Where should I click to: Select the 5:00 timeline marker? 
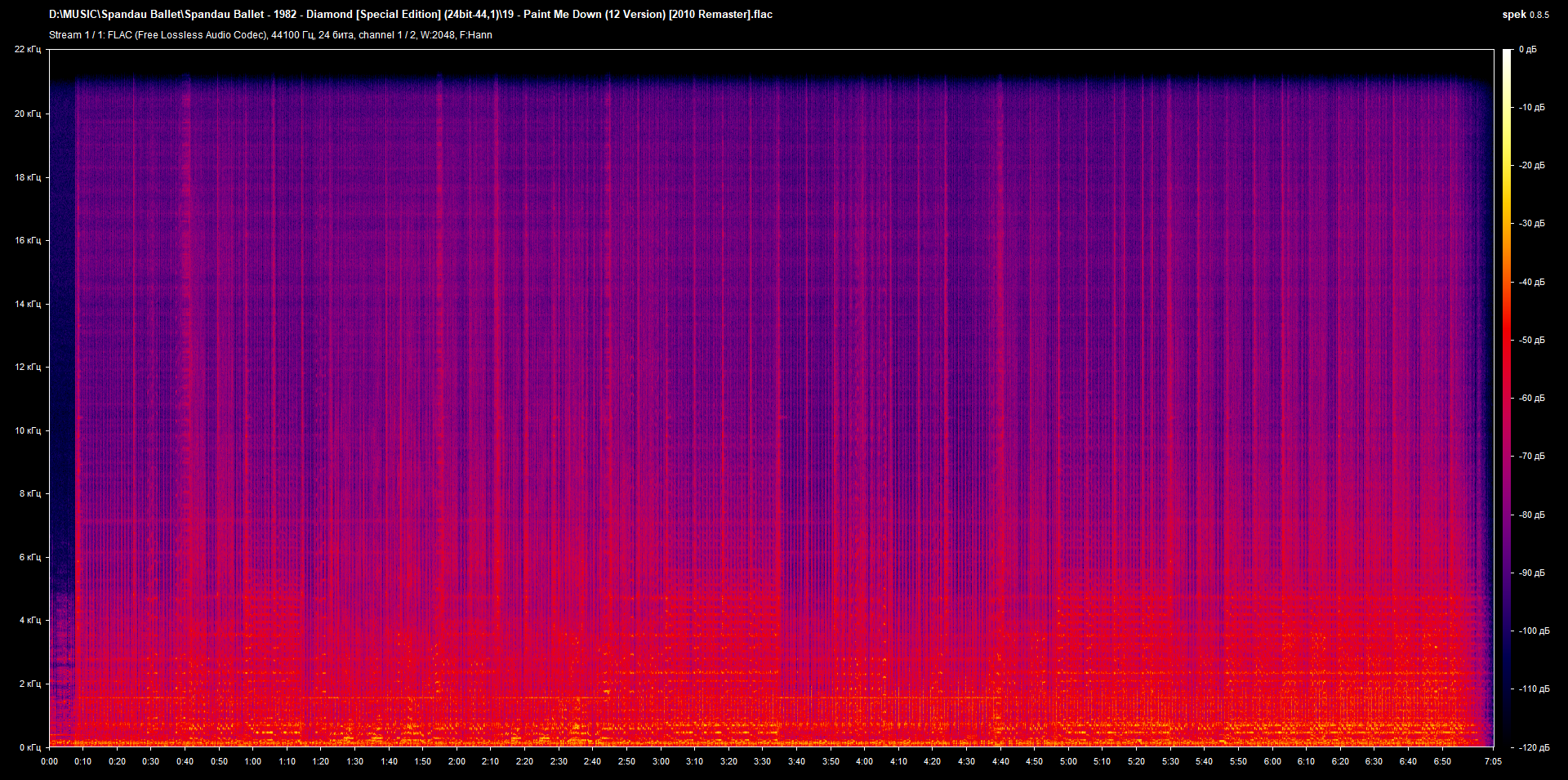(1068, 761)
